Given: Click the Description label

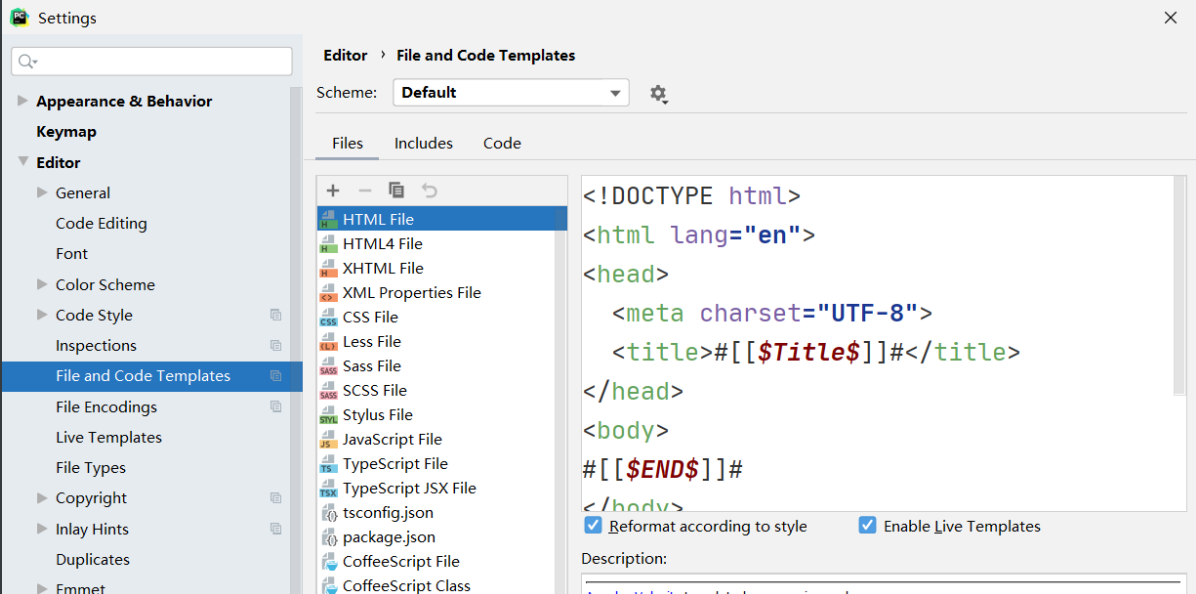Looking at the screenshot, I should tap(624, 559).
